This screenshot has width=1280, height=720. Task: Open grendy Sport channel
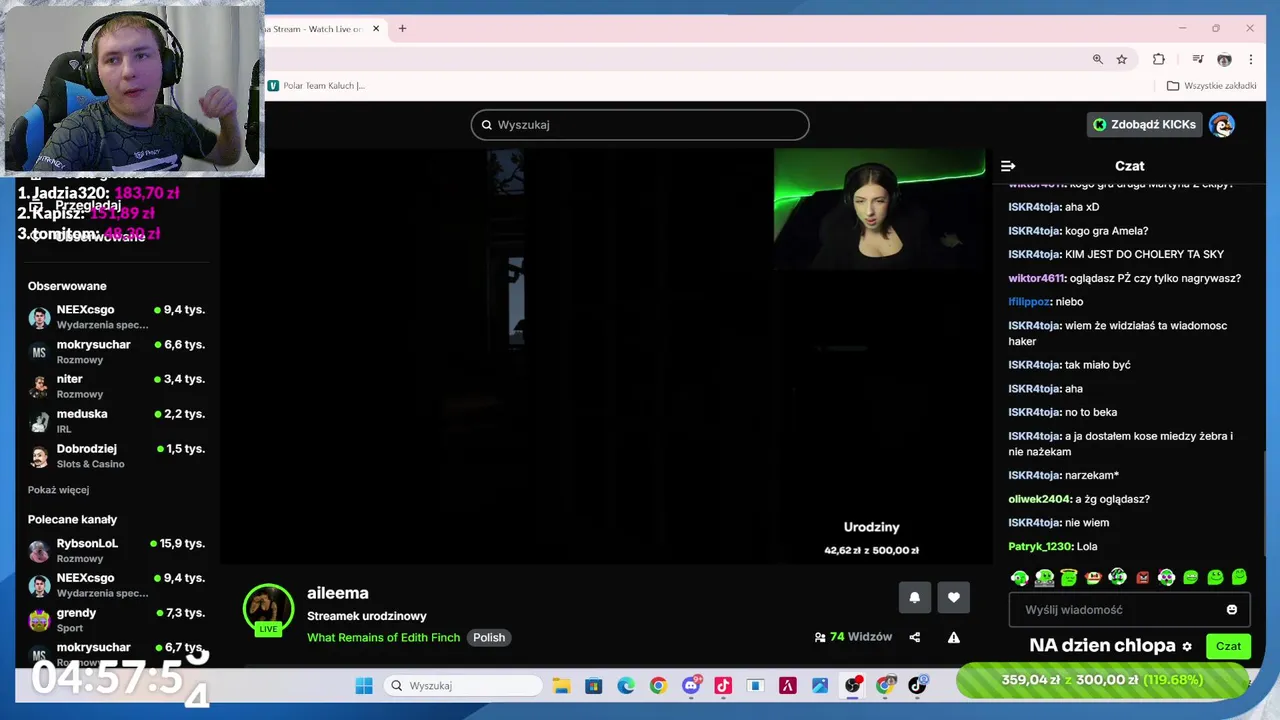(x=116, y=620)
